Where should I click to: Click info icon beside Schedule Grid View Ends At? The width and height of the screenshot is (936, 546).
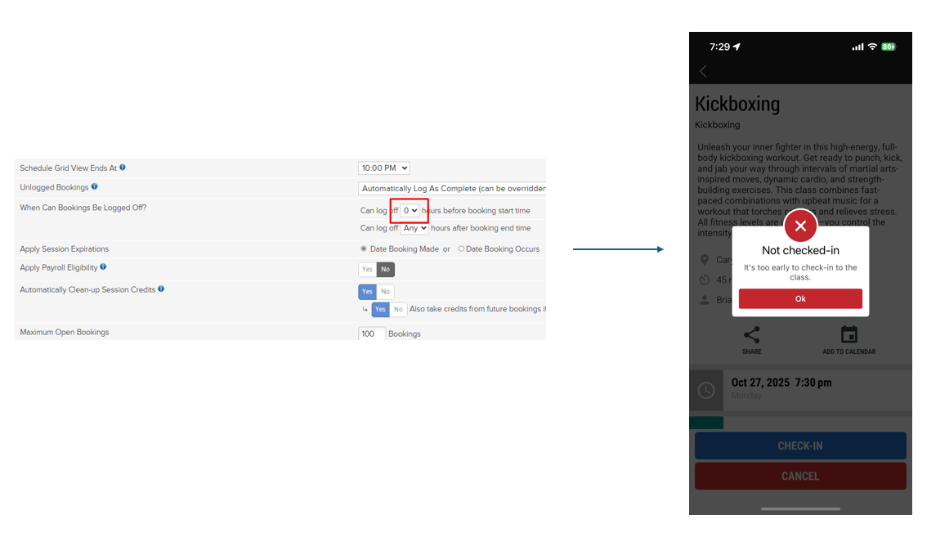click(122, 168)
